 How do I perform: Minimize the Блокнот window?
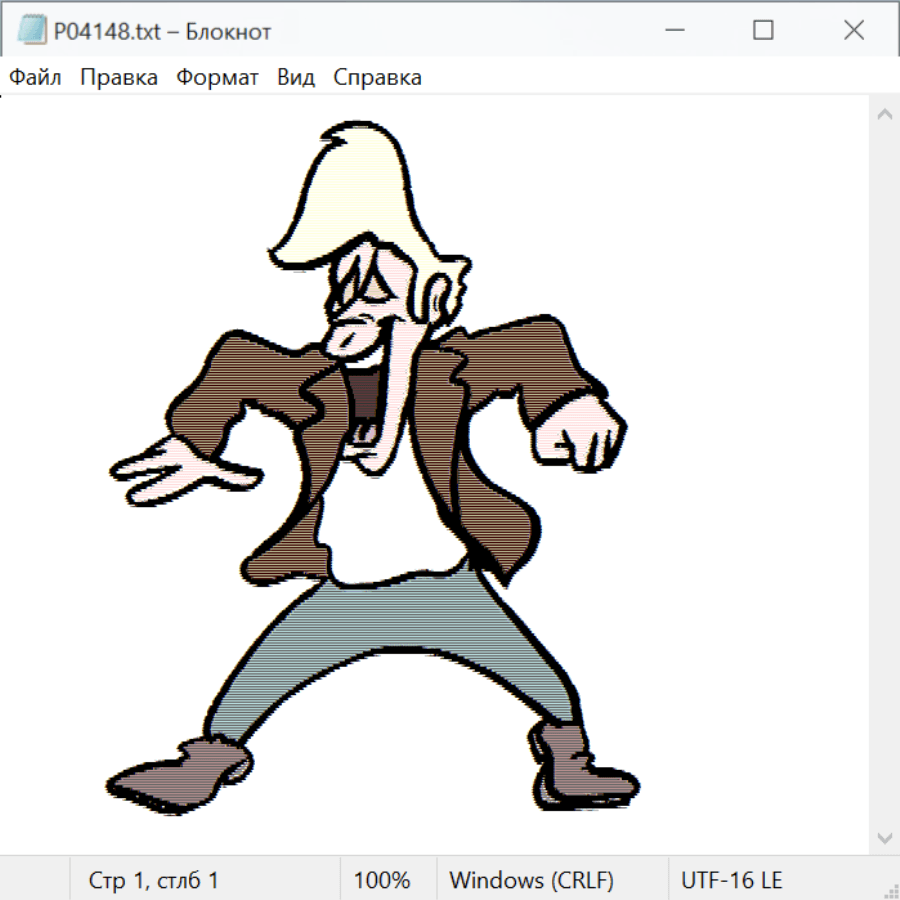(x=672, y=31)
